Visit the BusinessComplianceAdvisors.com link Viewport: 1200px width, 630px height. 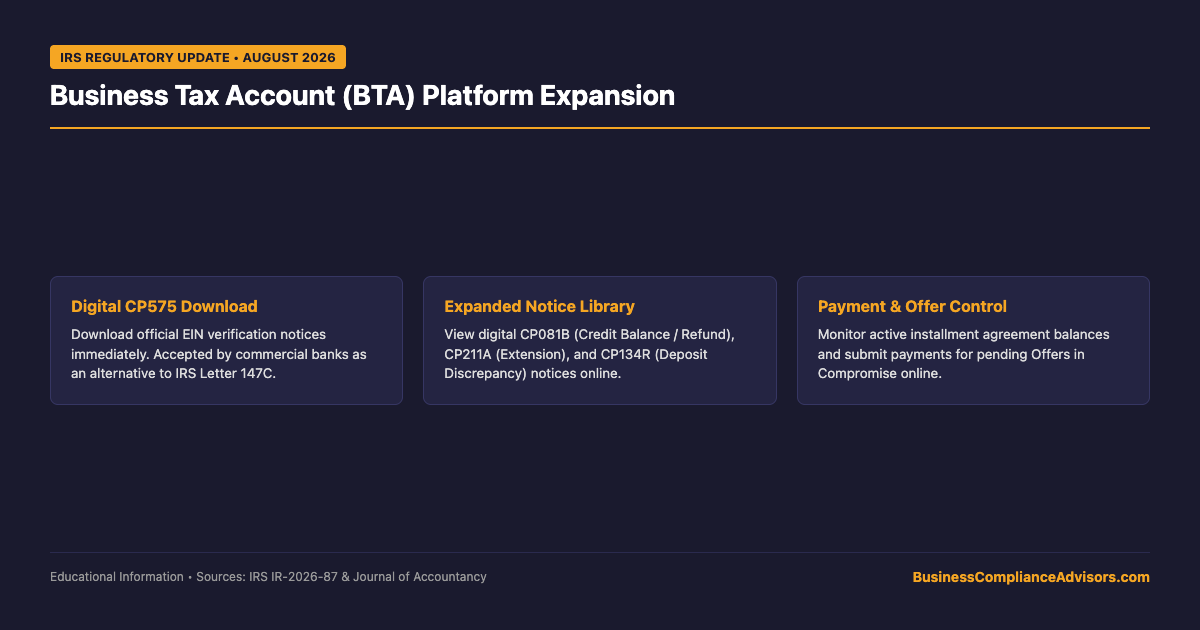tap(1031, 577)
